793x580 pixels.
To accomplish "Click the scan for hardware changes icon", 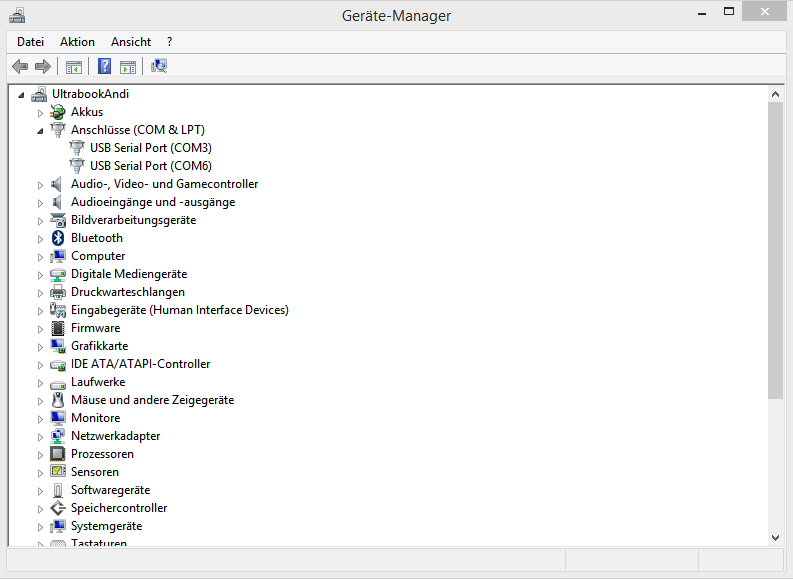I will coord(159,67).
